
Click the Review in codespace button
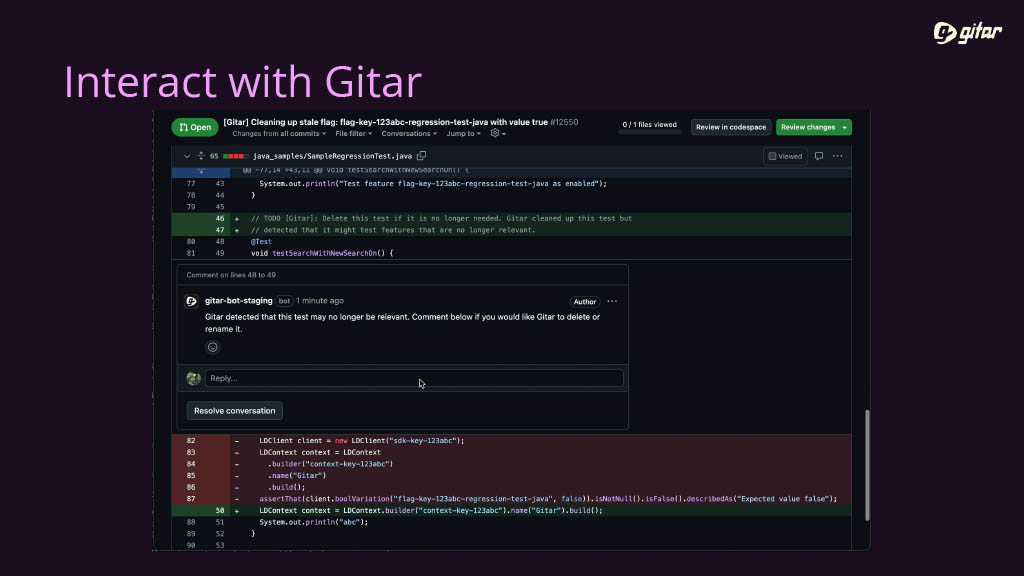pyautogui.click(x=731, y=127)
